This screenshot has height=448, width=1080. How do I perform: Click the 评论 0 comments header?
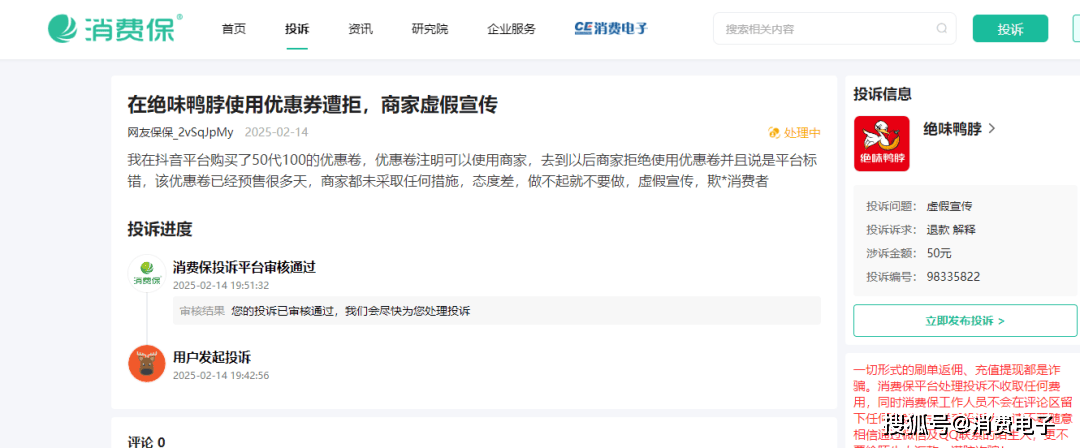146,441
